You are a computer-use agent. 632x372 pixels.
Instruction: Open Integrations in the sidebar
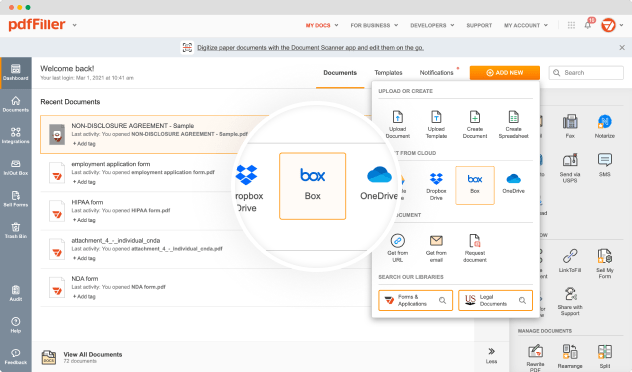16,136
